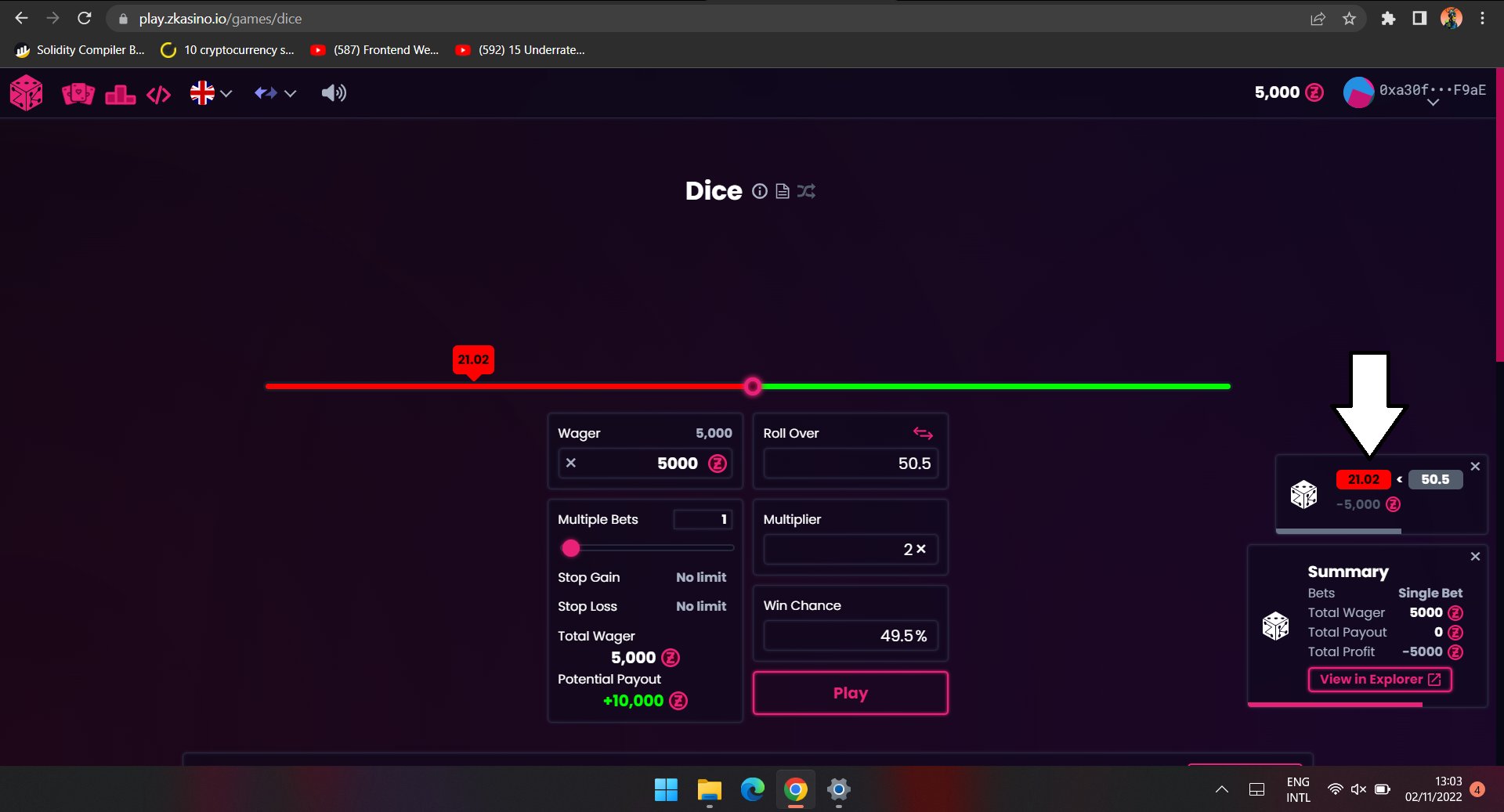Click the shuffle icon beside Dice title
The image size is (1504, 812).
[806, 191]
